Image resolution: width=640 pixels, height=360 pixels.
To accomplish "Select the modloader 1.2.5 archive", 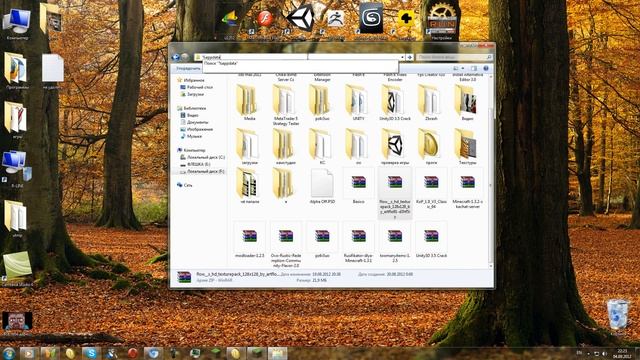I will pyautogui.click(x=249, y=240).
